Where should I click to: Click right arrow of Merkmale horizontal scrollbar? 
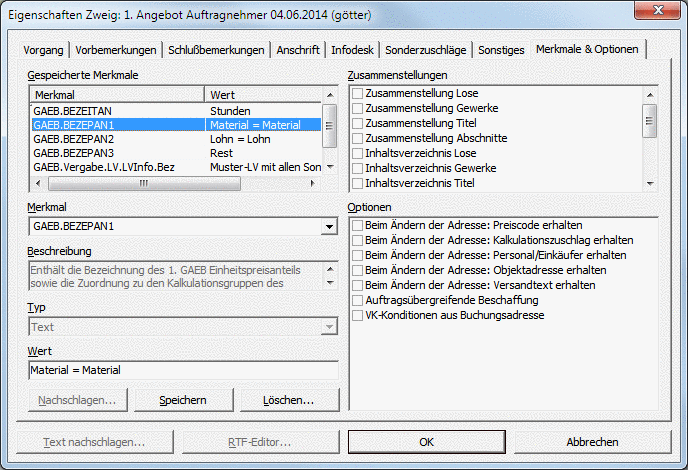click(x=312, y=183)
